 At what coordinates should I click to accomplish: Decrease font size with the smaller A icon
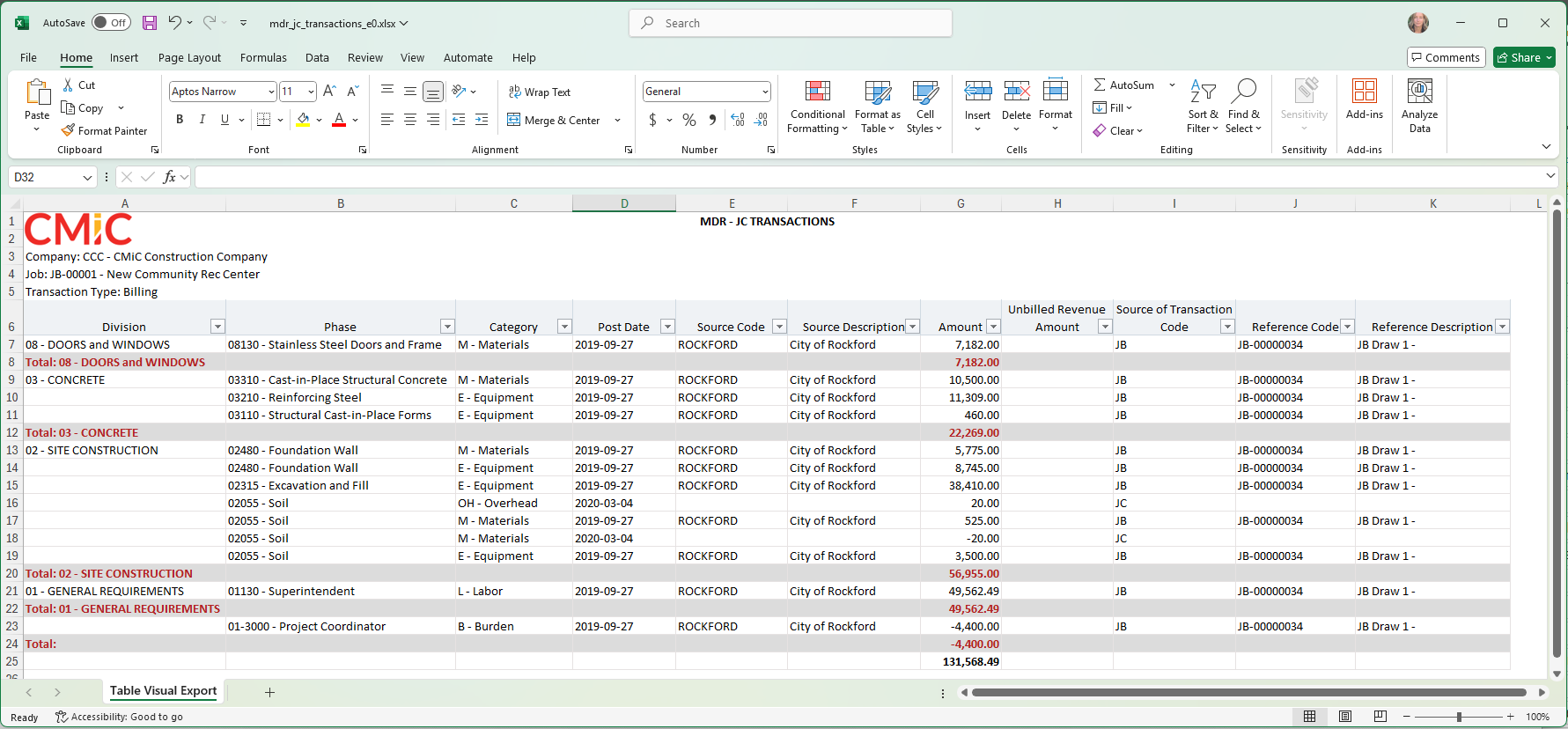point(352,92)
